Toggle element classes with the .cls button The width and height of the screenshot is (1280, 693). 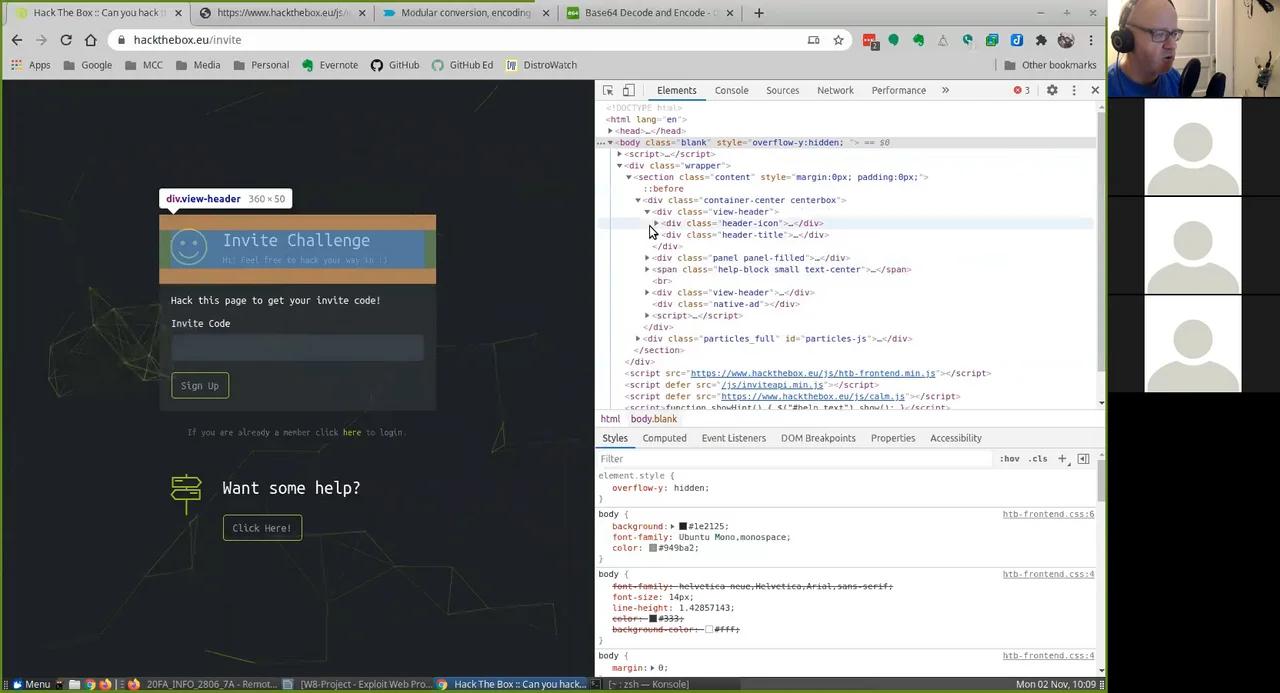[x=1037, y=458]
